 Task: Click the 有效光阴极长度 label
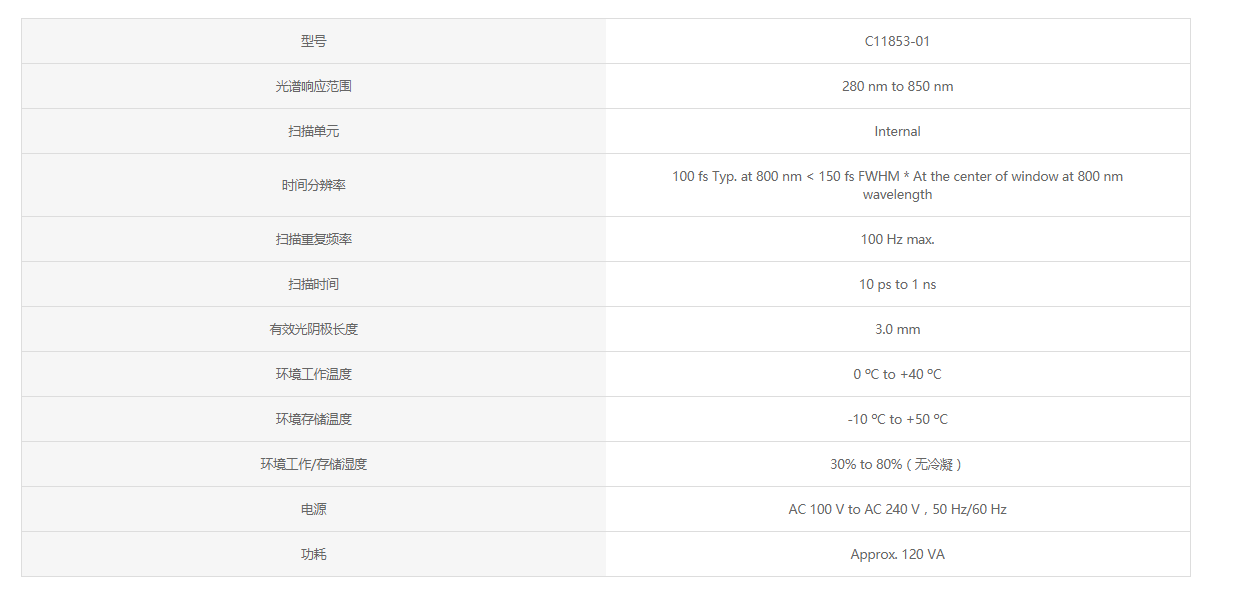point(313,329)
